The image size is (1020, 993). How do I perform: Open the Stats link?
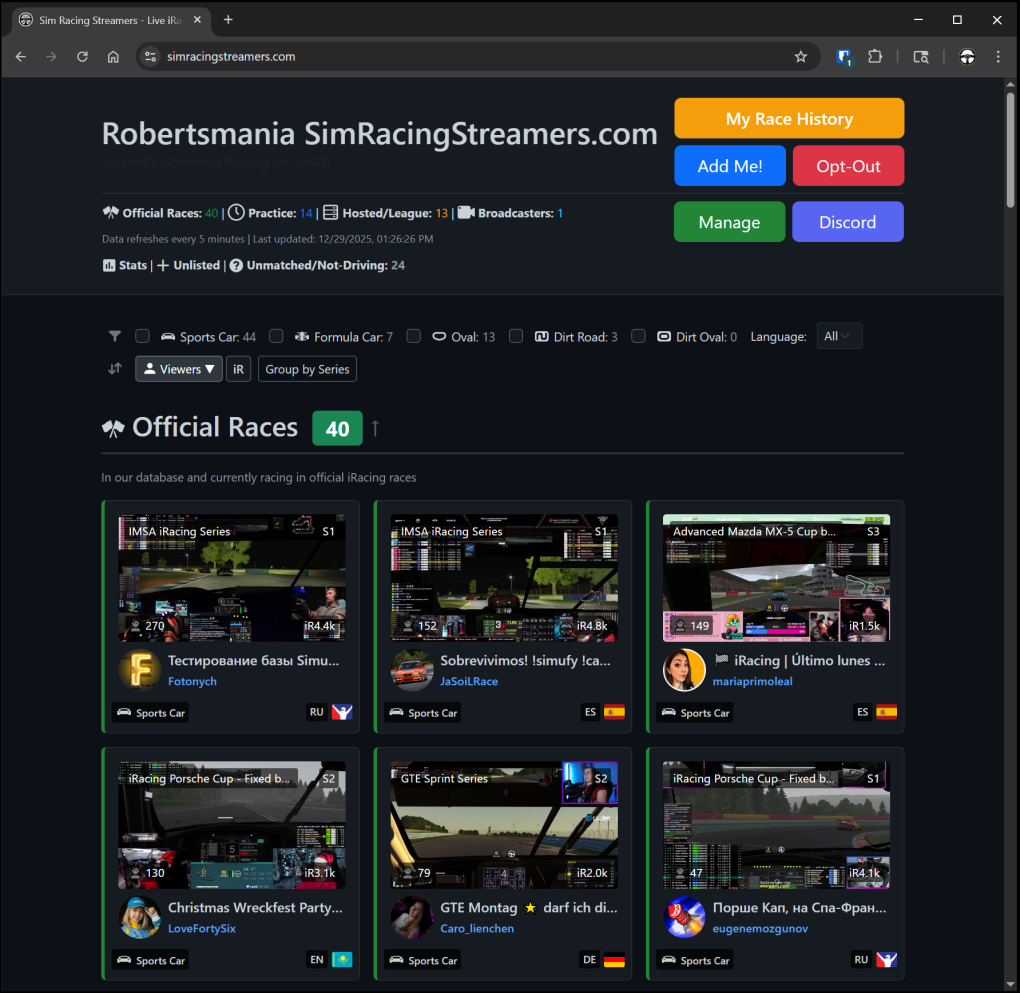click(125, 266)
